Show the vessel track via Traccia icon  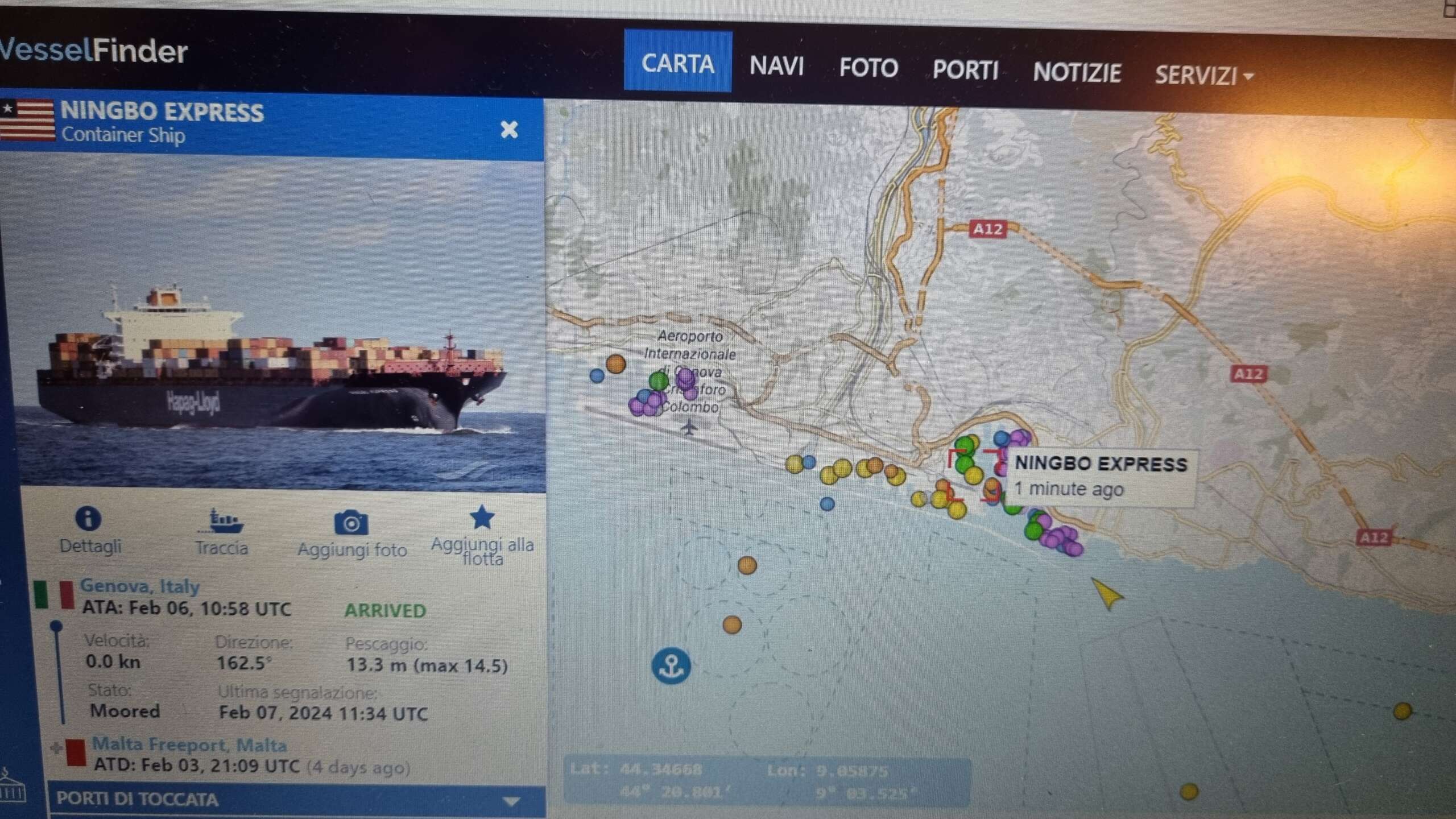[221, 521]
